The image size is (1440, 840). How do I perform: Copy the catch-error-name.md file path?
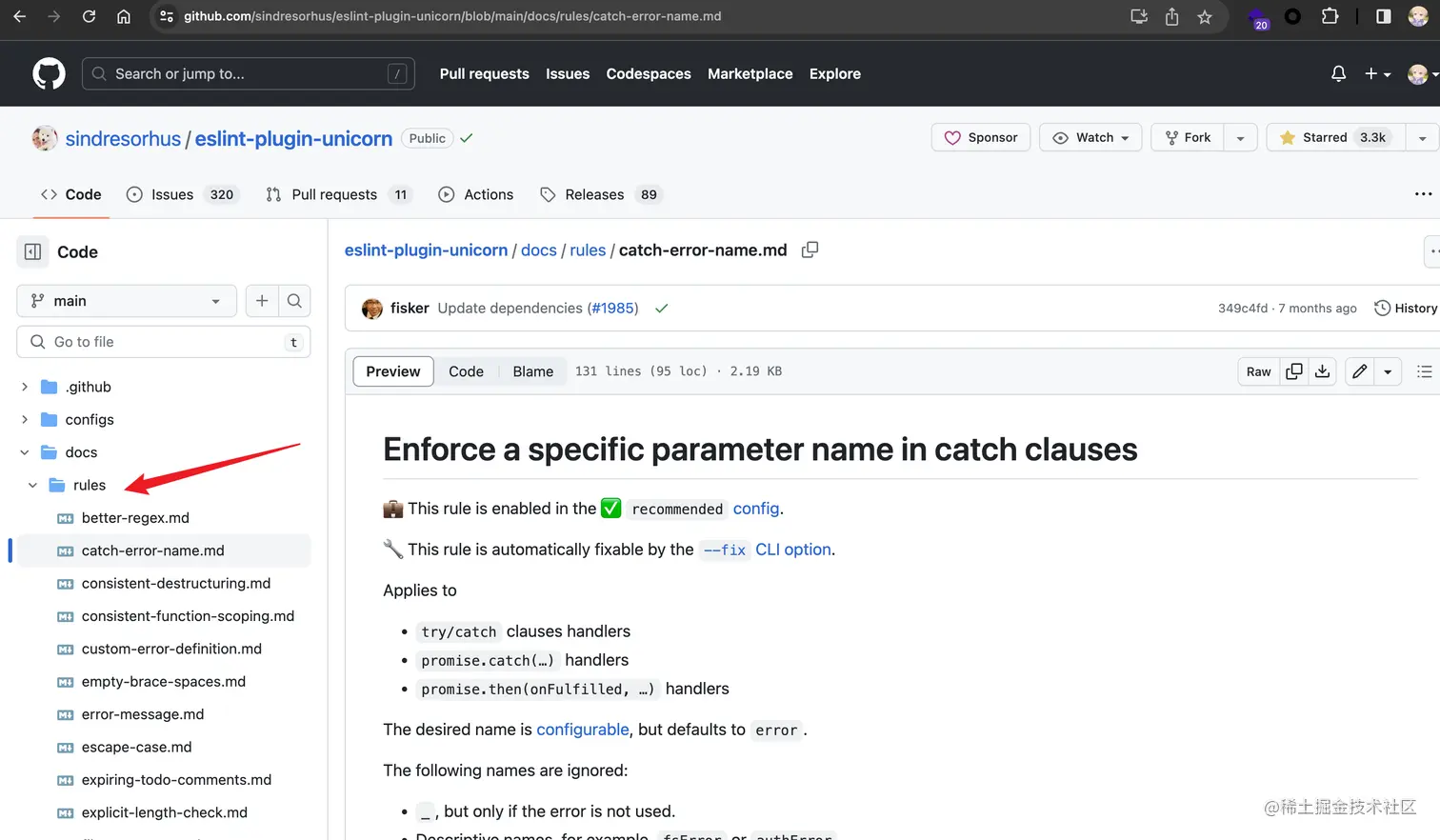810,250
